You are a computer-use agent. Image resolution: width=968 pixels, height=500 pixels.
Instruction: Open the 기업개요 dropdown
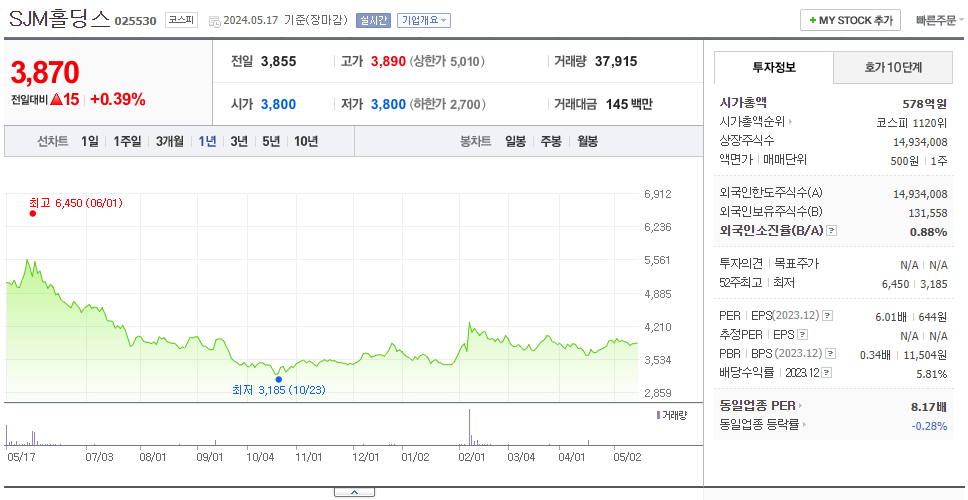(424, 20)
